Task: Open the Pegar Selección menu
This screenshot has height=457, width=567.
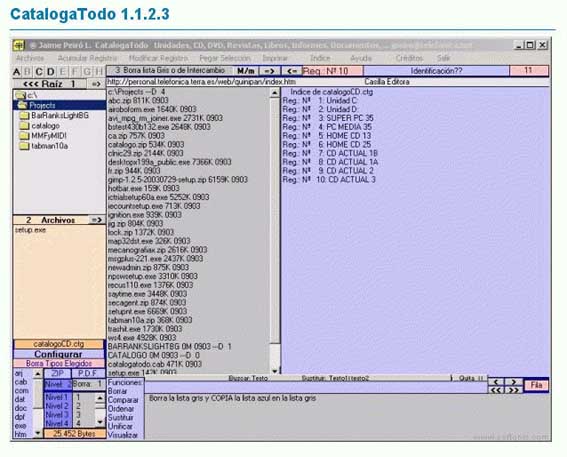Action: [225, 58]
